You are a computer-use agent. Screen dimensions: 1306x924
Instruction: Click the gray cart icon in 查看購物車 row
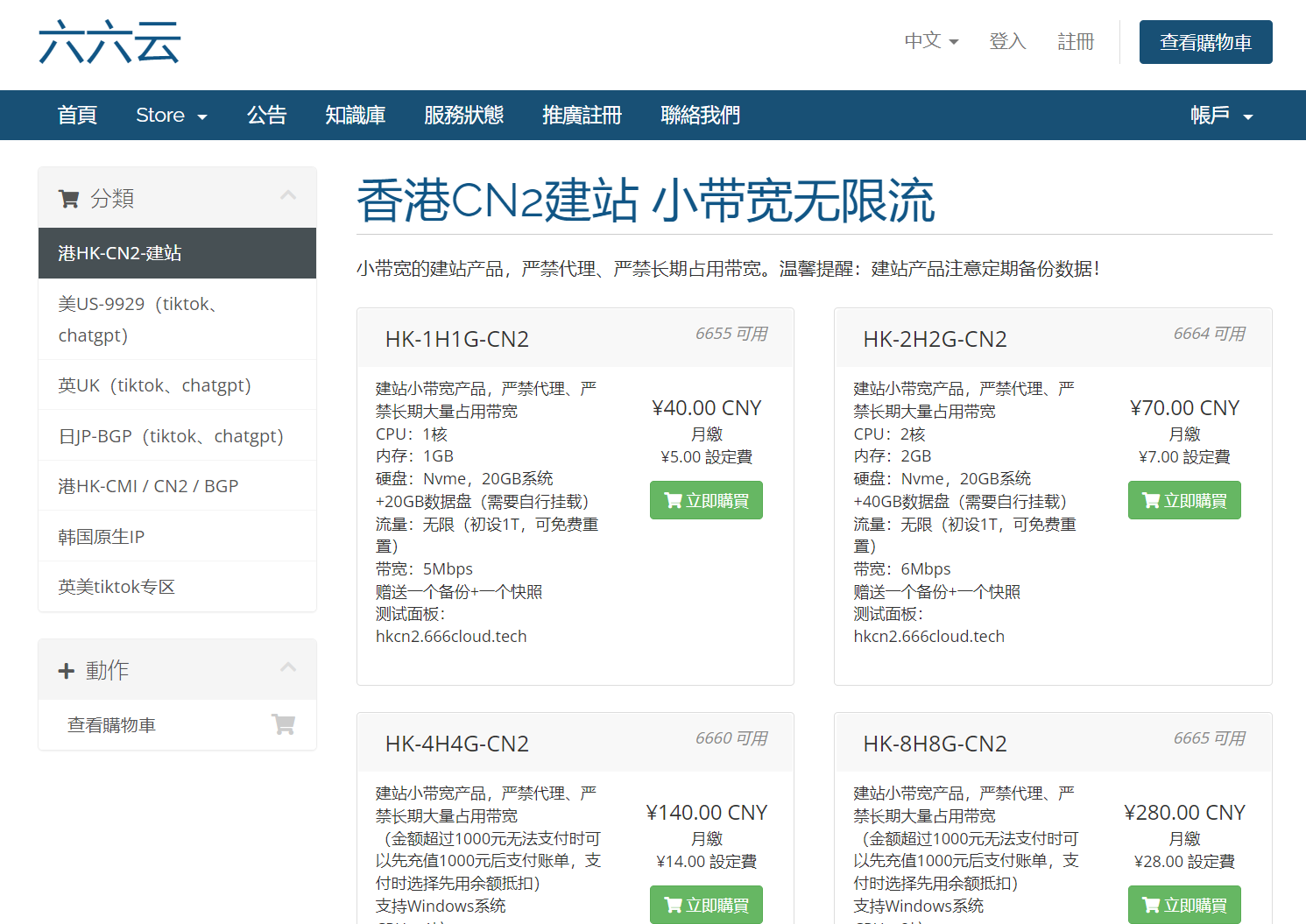[x=283, y=724]
